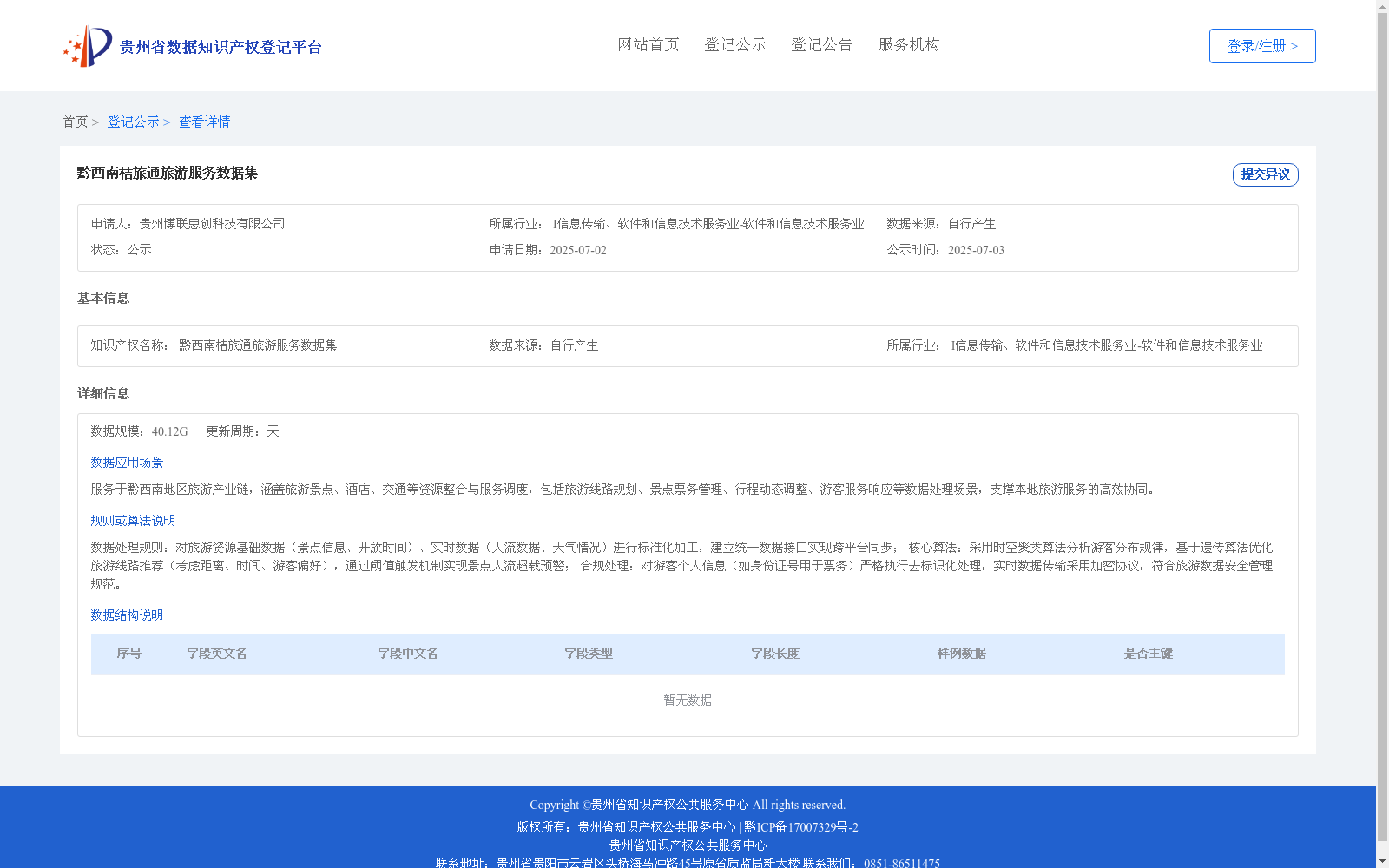Click the scrollbar down arrow
The image size is (1389, 868).
tap(1383, 862)
